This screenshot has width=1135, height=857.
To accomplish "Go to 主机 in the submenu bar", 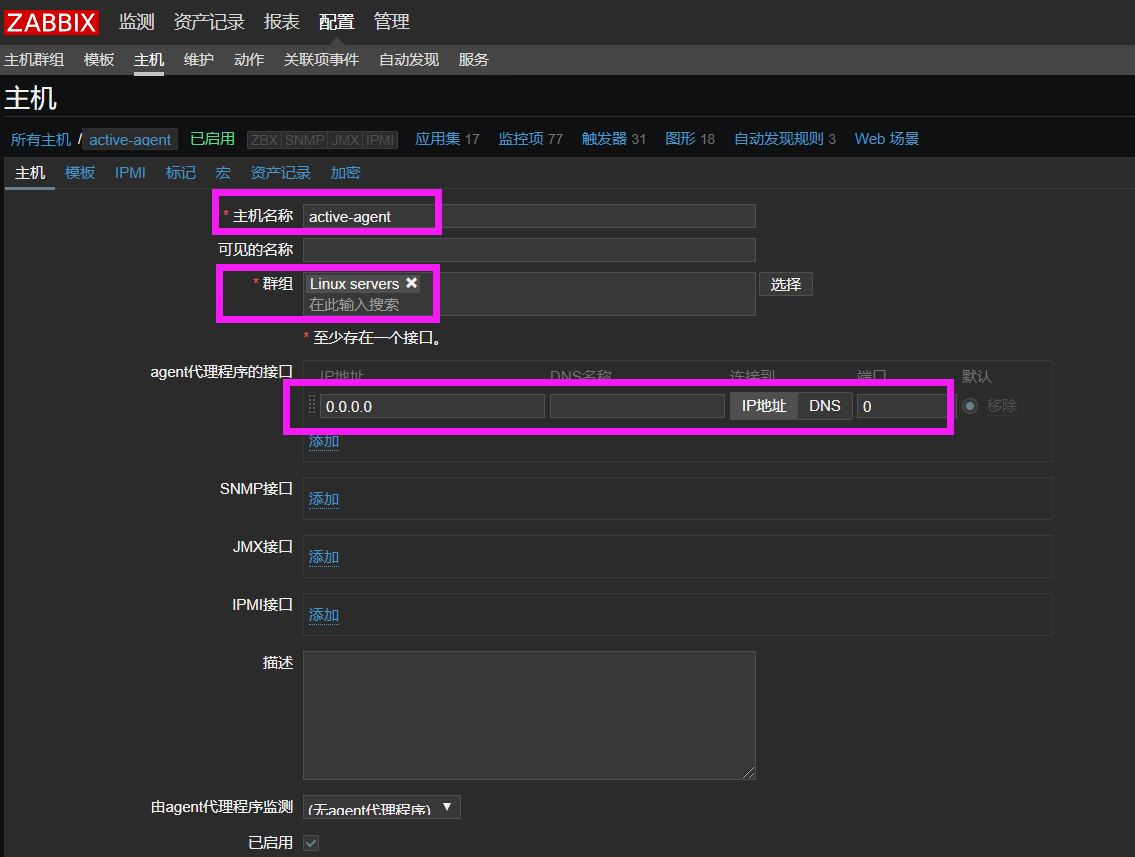I will (x=149, y=59).
